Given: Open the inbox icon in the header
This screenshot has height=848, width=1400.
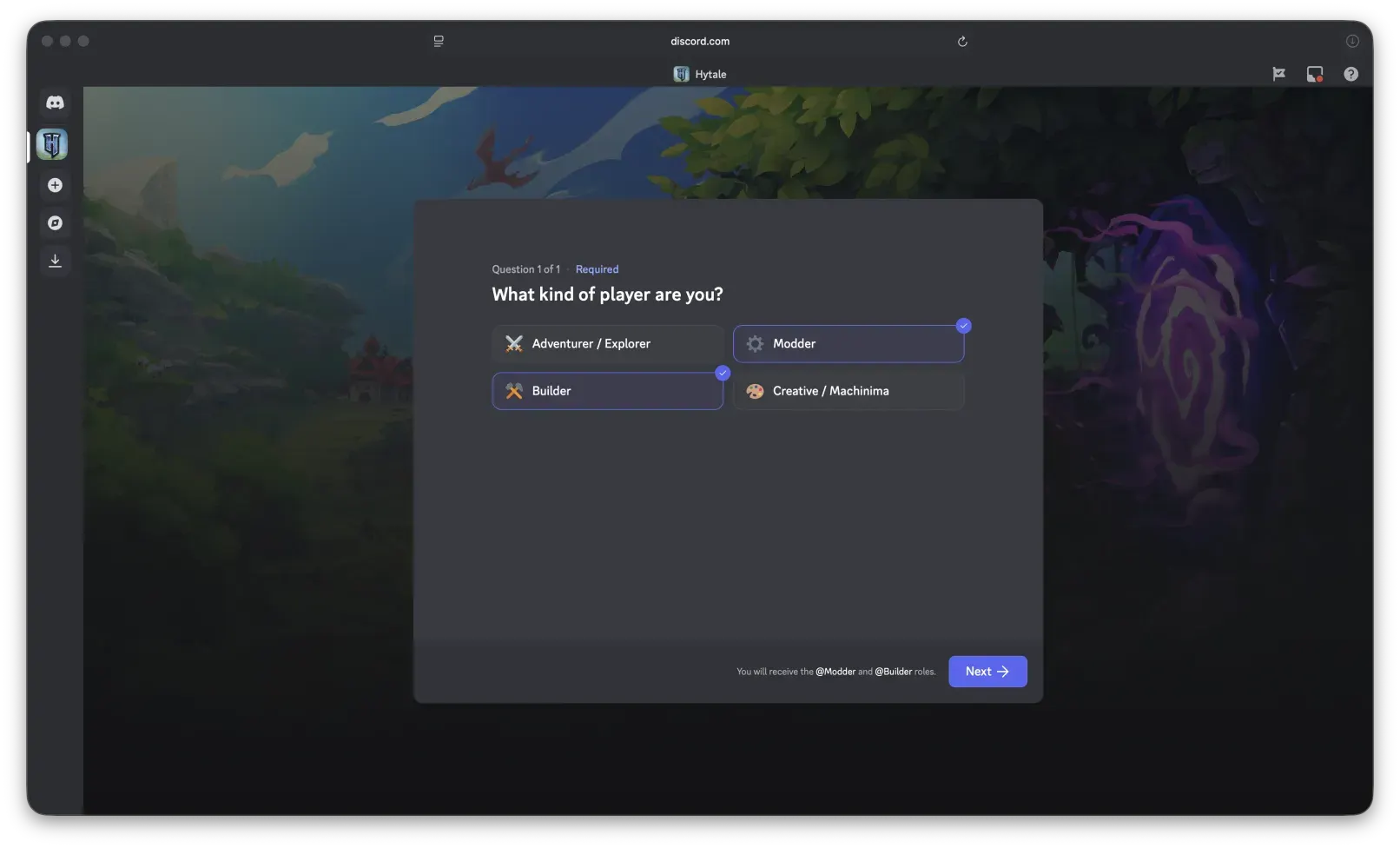Looking at the screenshot, I should click(1314, 75).
